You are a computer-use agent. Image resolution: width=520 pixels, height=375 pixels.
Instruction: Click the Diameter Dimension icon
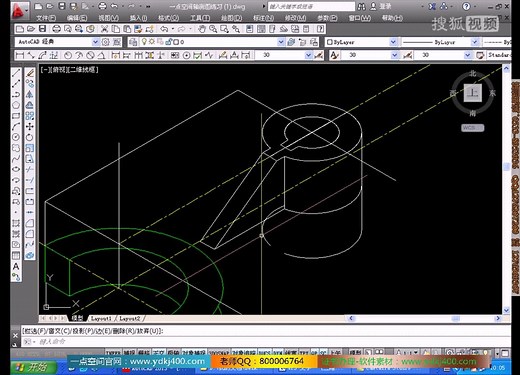click(90, 55)
